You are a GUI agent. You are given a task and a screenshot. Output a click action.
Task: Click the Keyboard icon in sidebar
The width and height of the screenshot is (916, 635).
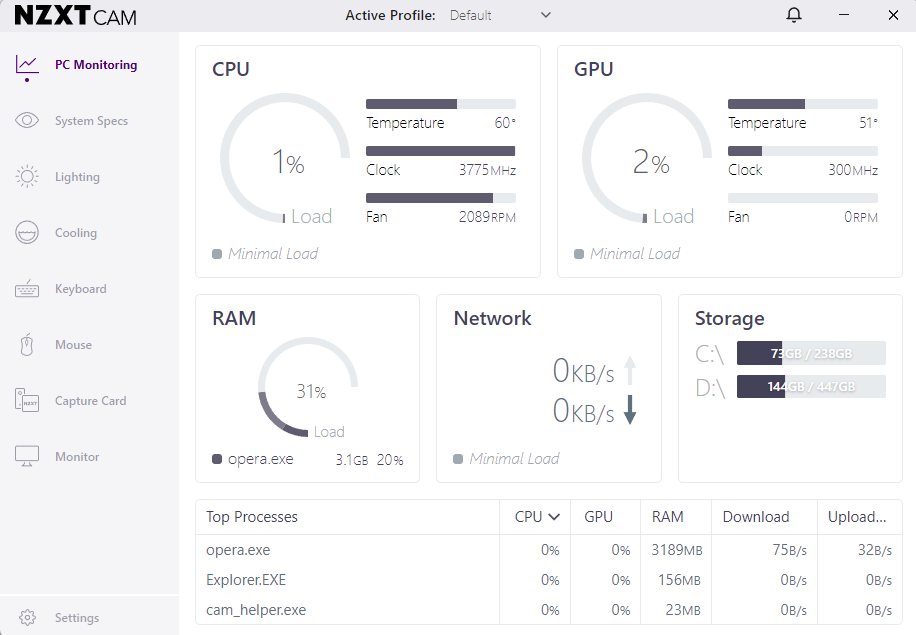pyautogui.click(x=27, y=289)
